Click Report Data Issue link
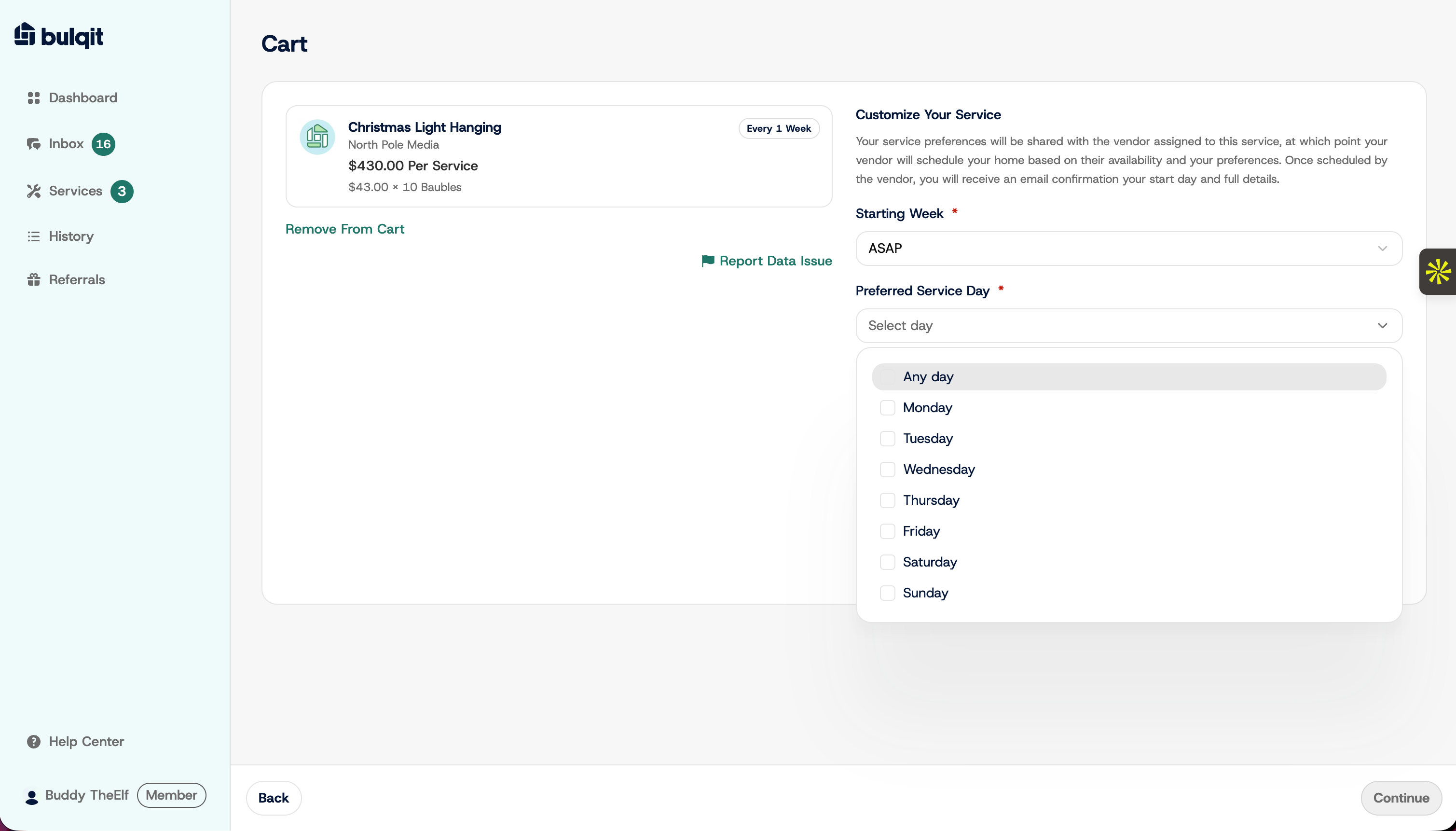This screenshot has height=831, width=1456. click(x=766, y=261)
